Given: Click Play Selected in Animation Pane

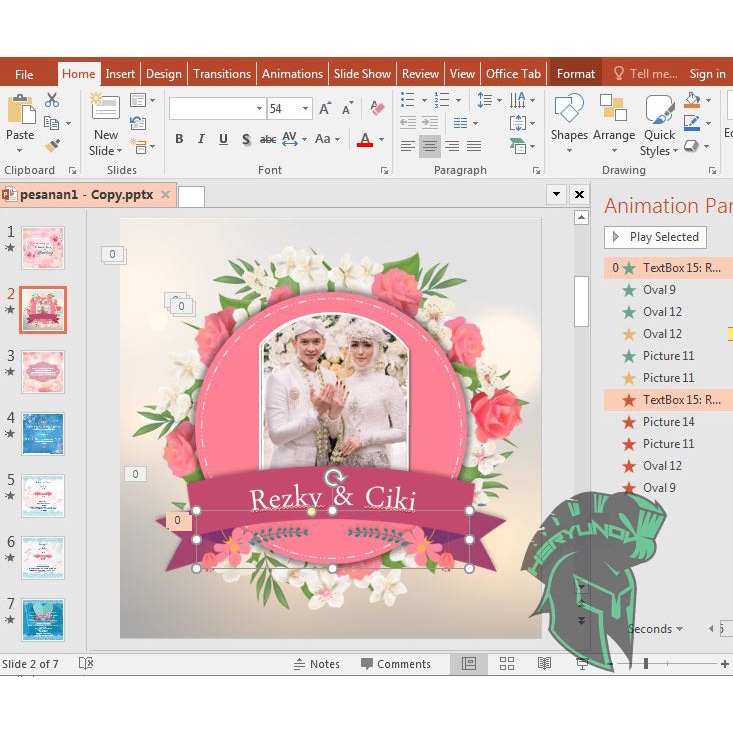Looking at the screenshot, I should click(655, 237).
